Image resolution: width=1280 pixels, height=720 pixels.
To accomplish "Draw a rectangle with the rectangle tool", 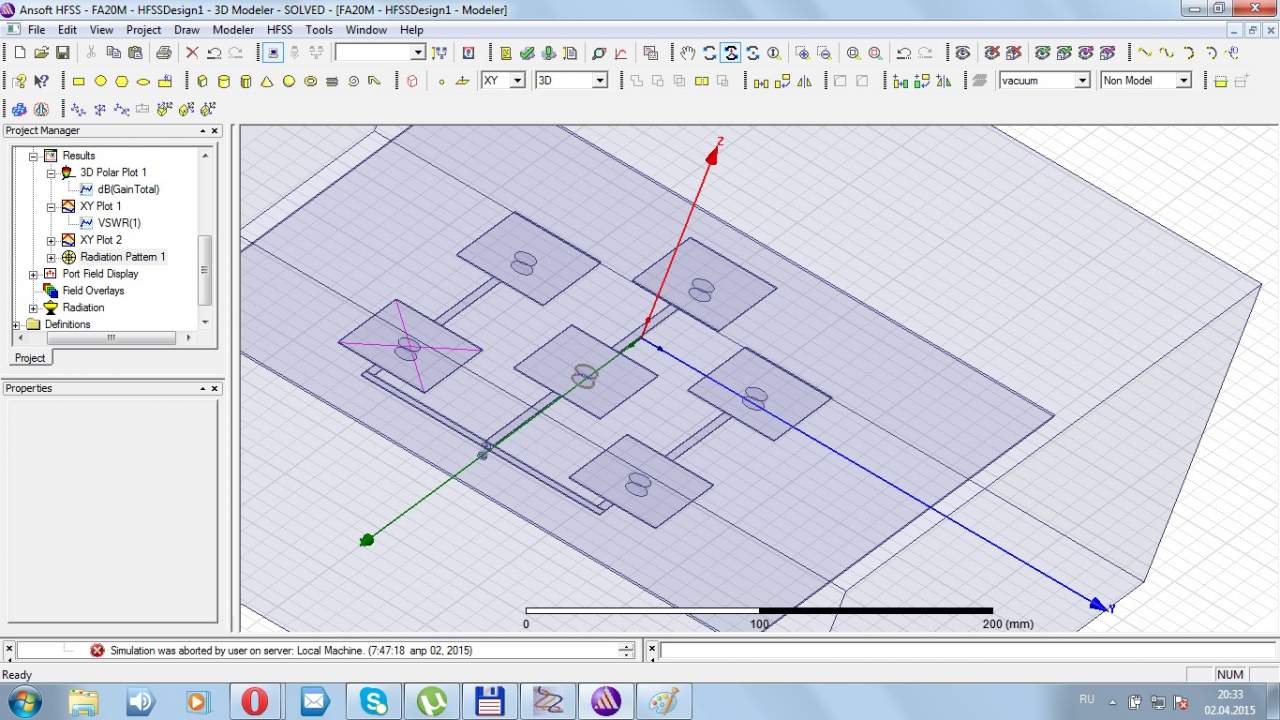I will (x=79, y=81).
